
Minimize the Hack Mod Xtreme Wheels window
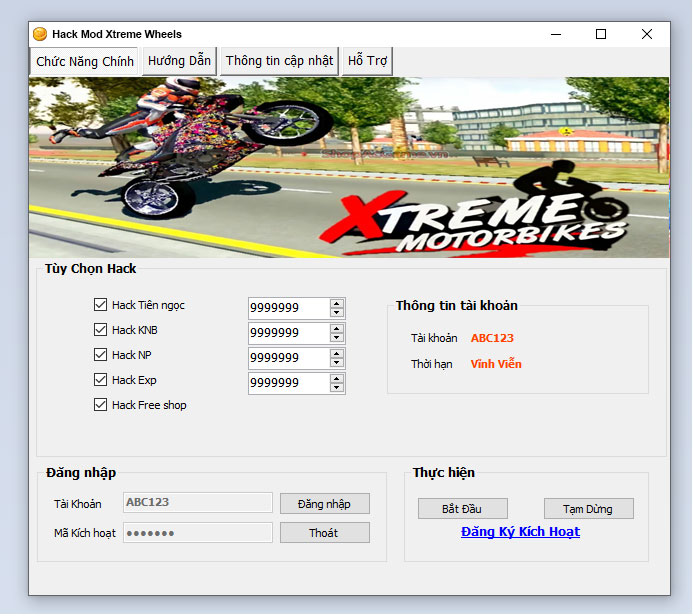coord(556,34)
